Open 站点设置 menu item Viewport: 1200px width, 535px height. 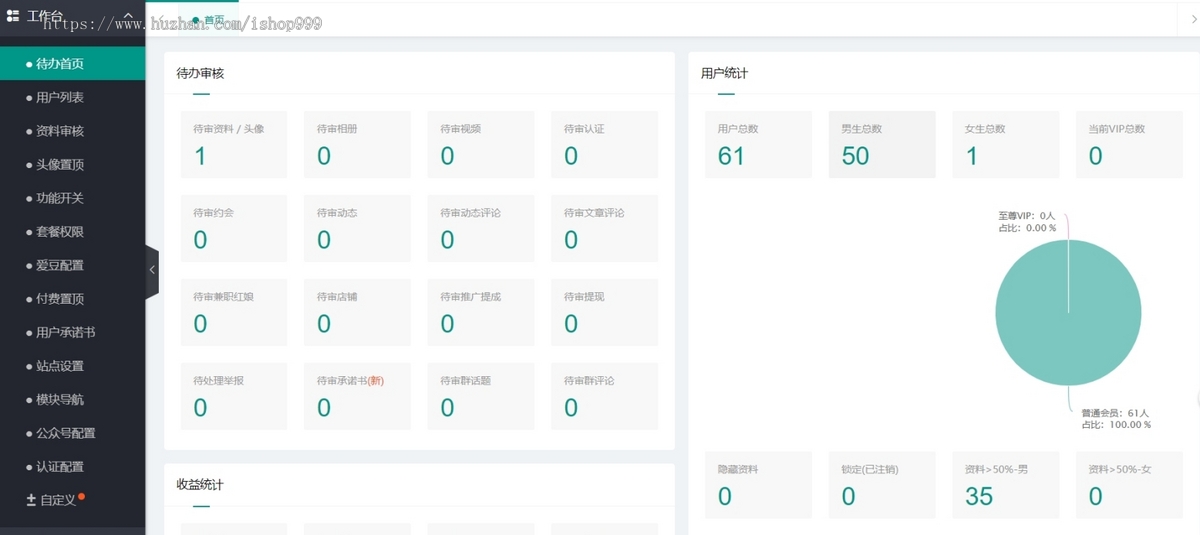pos(72,366)
